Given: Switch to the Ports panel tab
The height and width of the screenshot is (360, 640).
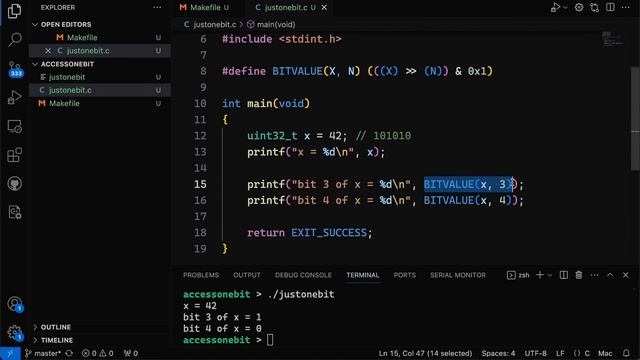Looking at the screenshot, I should pos(404,275).
